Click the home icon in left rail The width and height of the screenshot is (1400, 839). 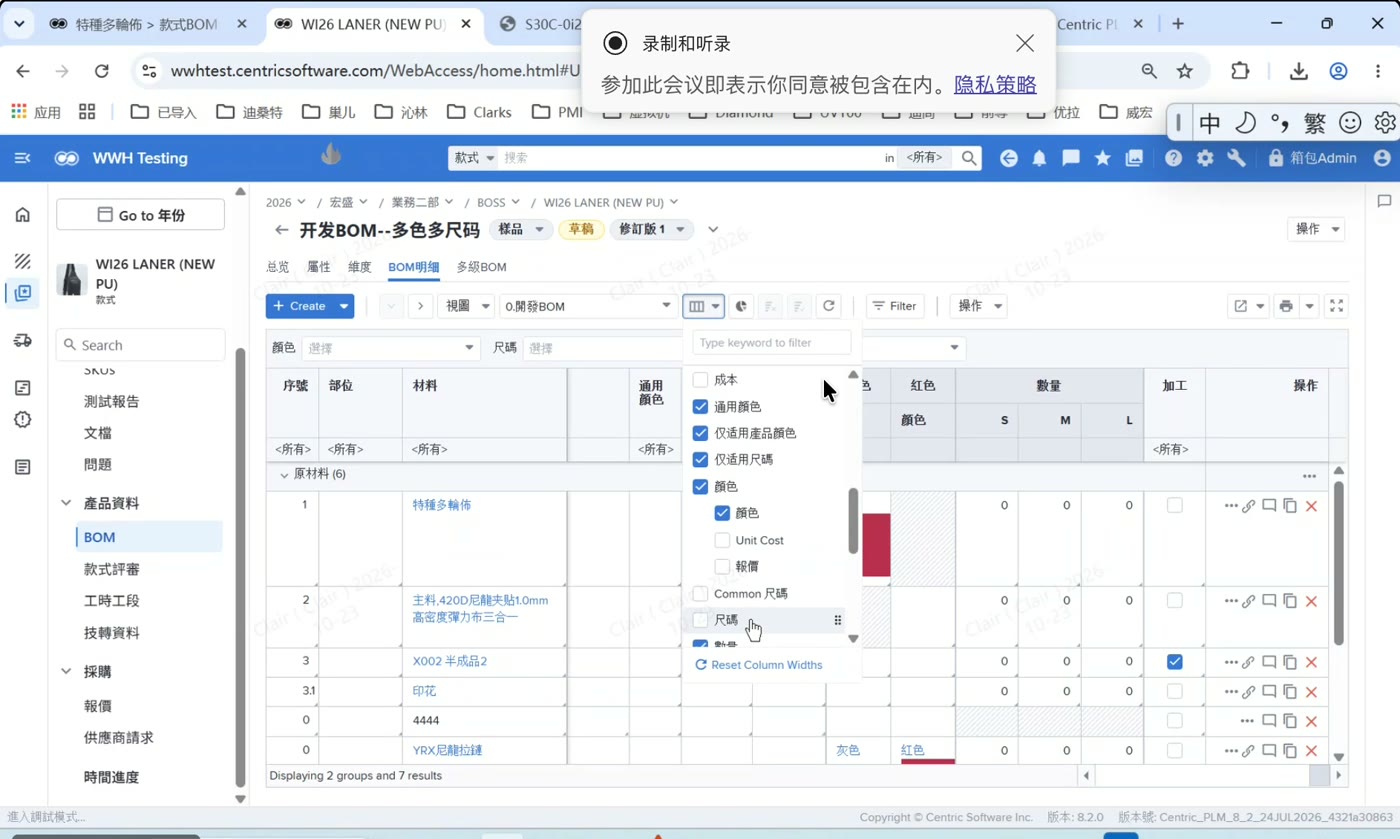tap(23, 215)
